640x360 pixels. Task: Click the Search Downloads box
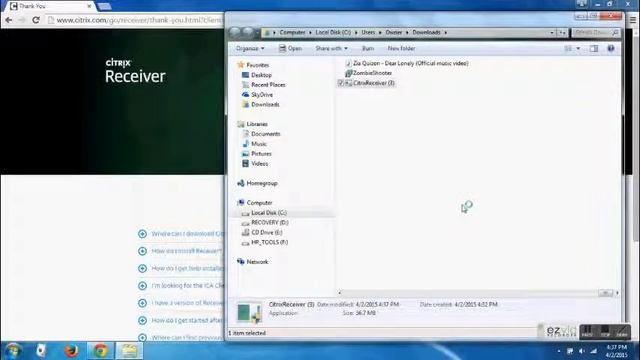point(596,32)
